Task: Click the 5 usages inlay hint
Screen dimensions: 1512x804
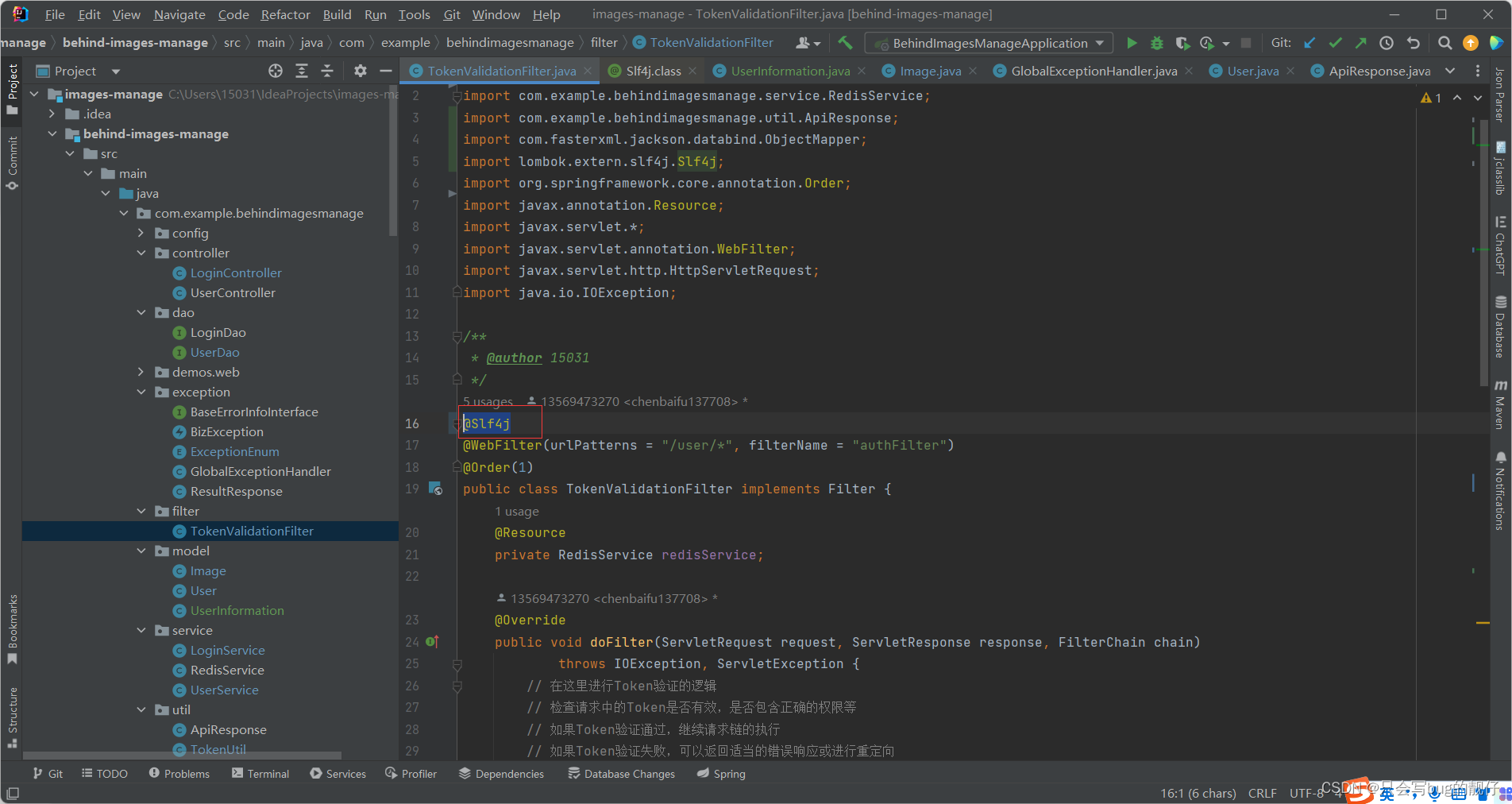Action: tap(488, 401)
